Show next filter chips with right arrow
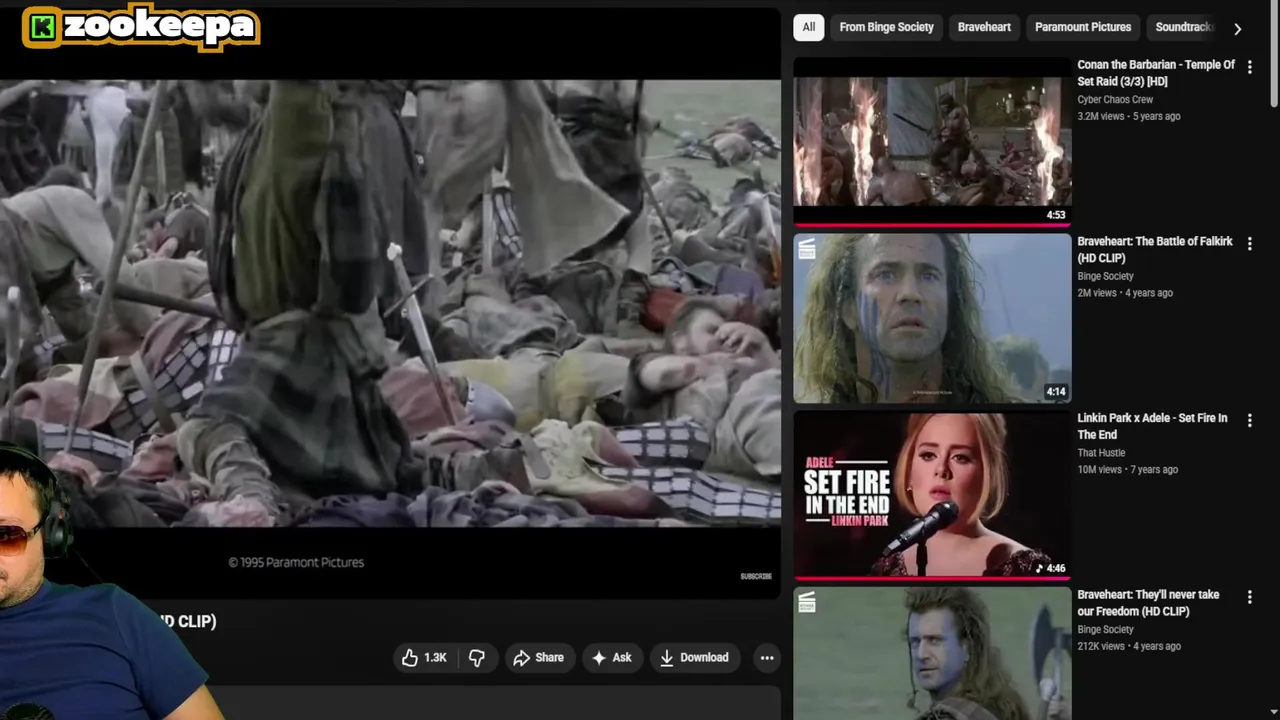The image size is (1280, 720). [1237, 28]
